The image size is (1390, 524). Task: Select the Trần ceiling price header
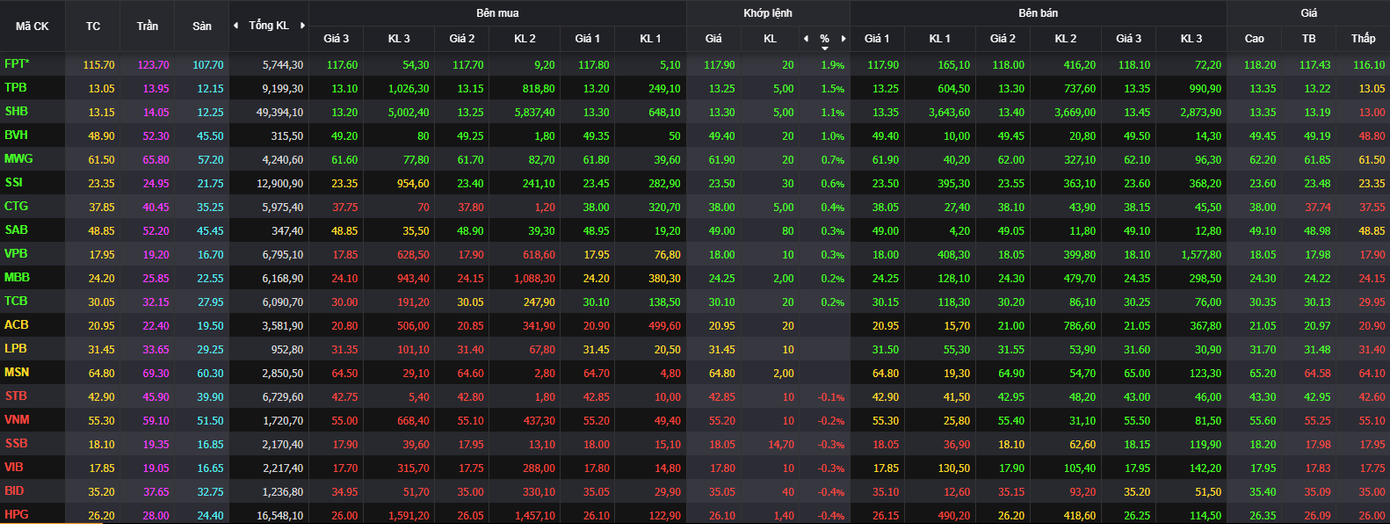click(147, 26)
